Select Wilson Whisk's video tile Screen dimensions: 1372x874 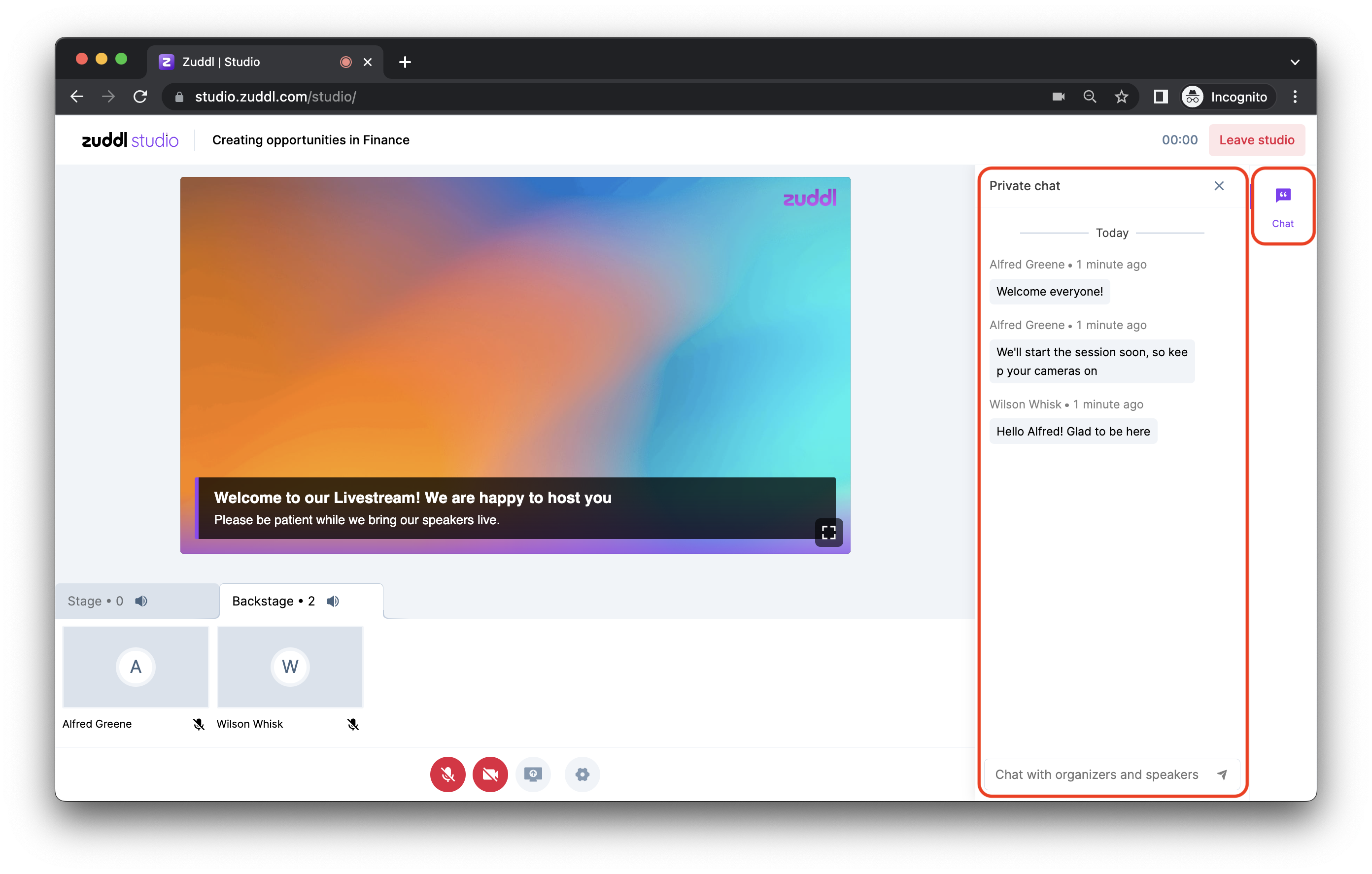pyautogui.click(x=290, y=666)
